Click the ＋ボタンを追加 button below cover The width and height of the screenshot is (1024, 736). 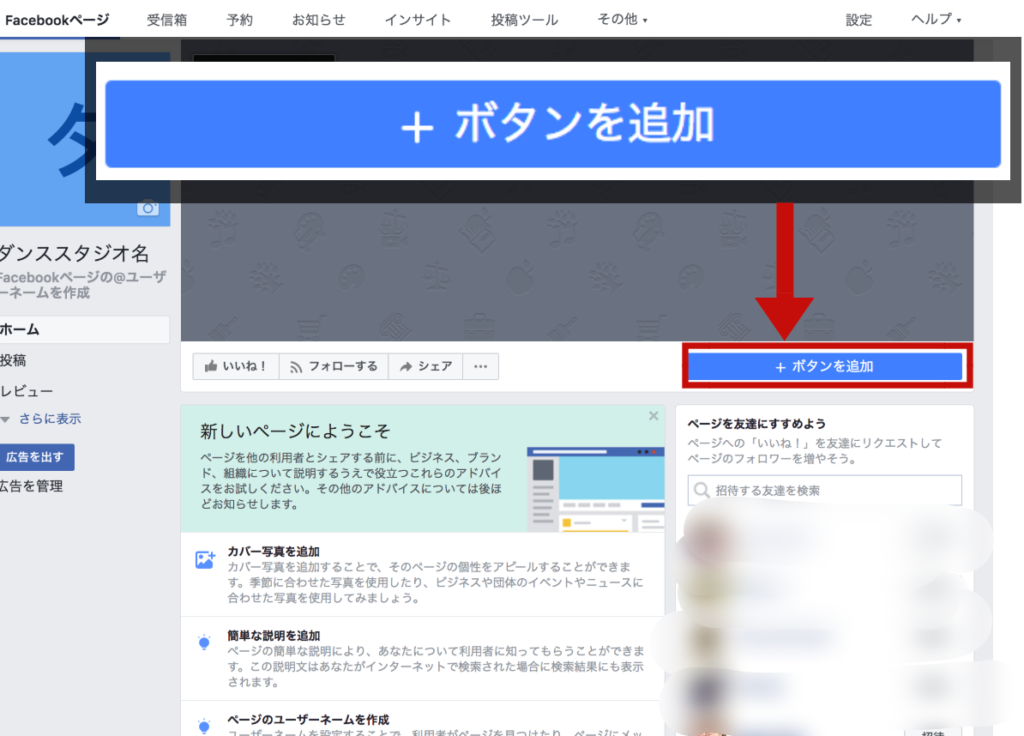pos(825,366)
